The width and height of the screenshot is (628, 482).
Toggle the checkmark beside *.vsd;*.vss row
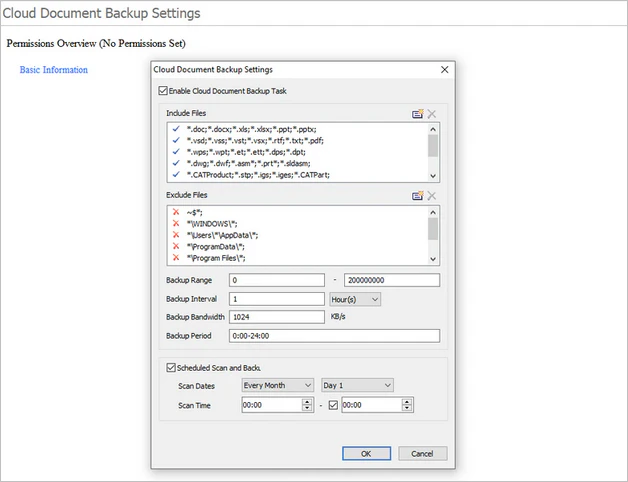(x=176, y=140)
